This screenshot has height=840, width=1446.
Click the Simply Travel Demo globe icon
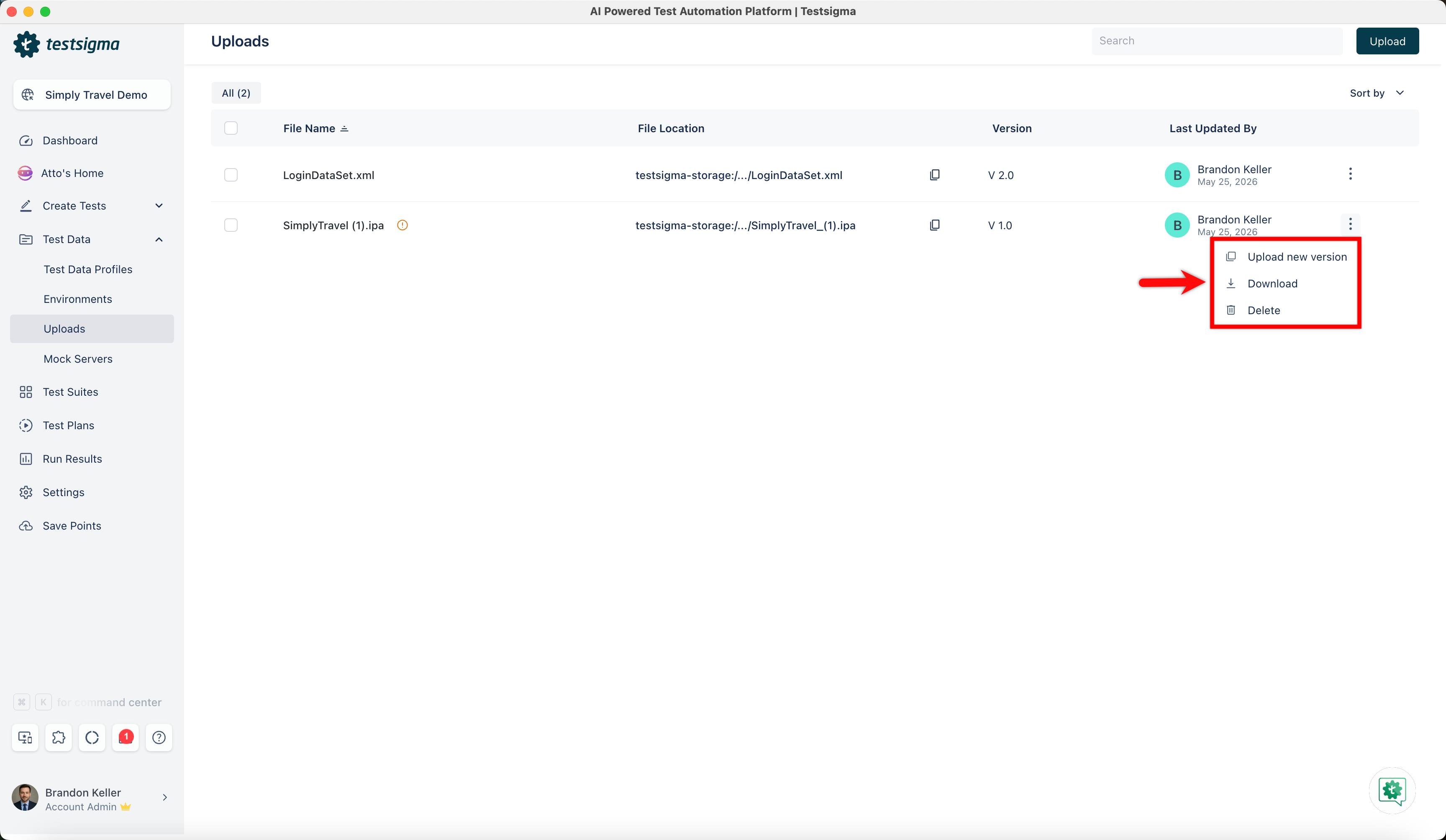(28, 95)
